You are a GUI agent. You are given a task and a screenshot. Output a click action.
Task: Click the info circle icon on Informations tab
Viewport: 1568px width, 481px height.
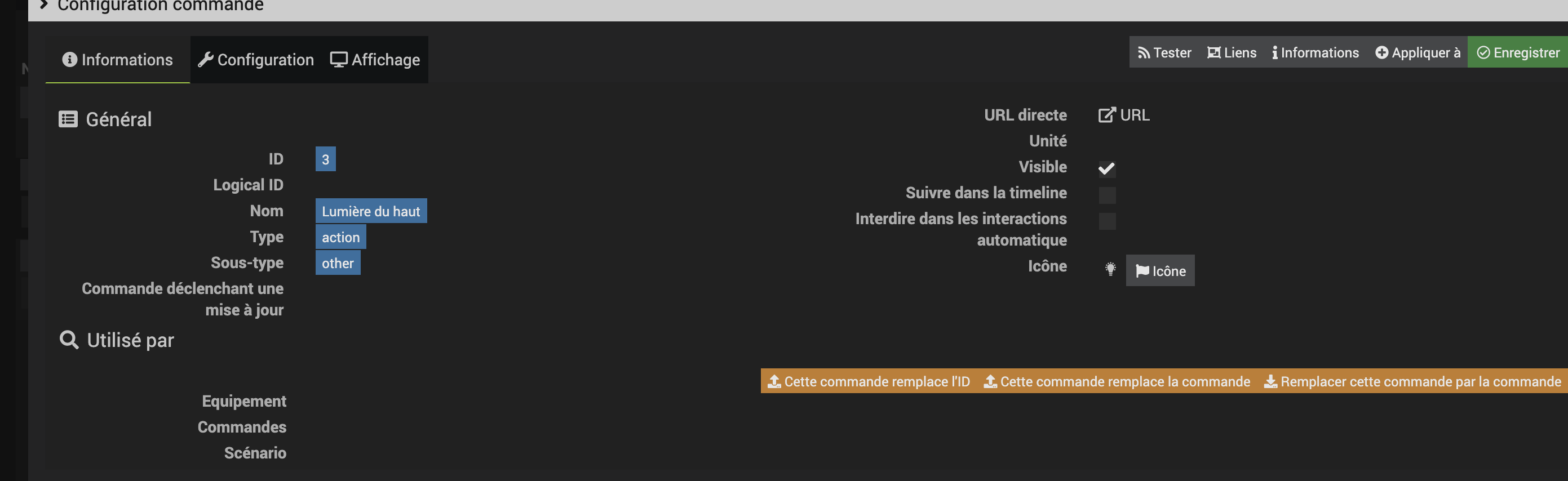[x=70, y=60]
